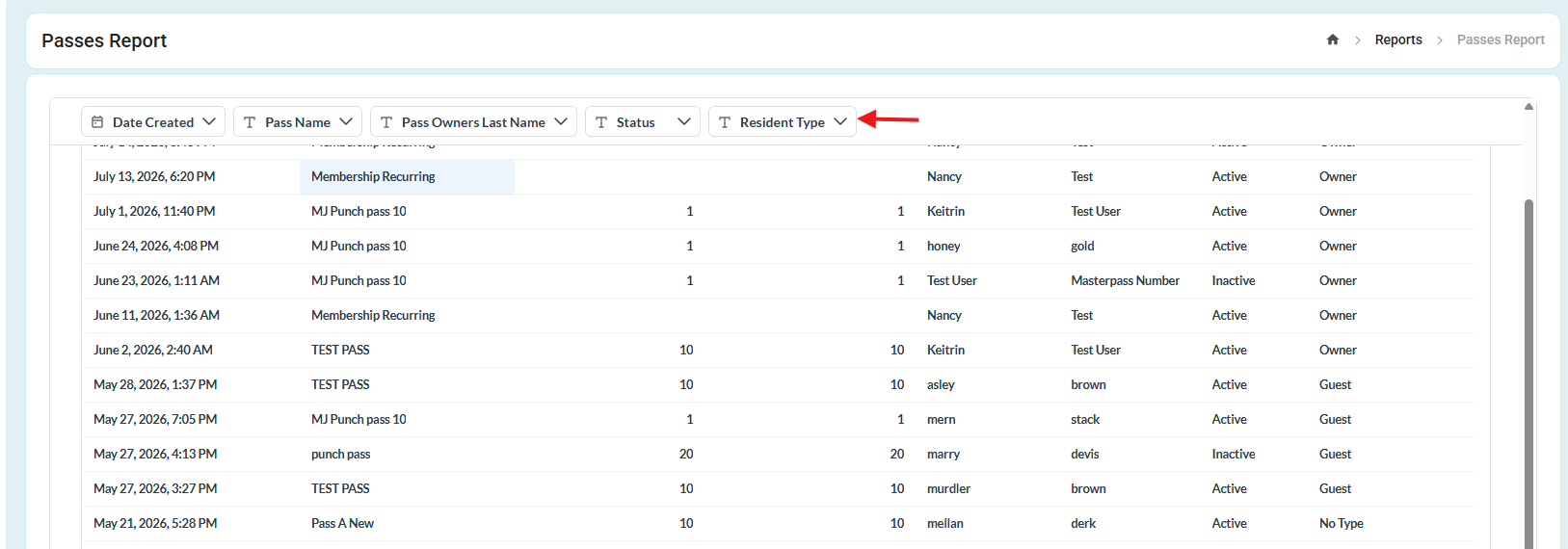This screenshot has height=549, width=1568.
Task: Click the scroll-up arrow at table top
Action: click(1528, 106)
